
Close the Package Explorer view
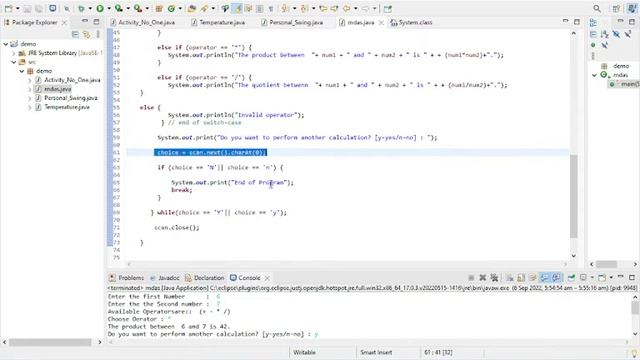(64, 22)
